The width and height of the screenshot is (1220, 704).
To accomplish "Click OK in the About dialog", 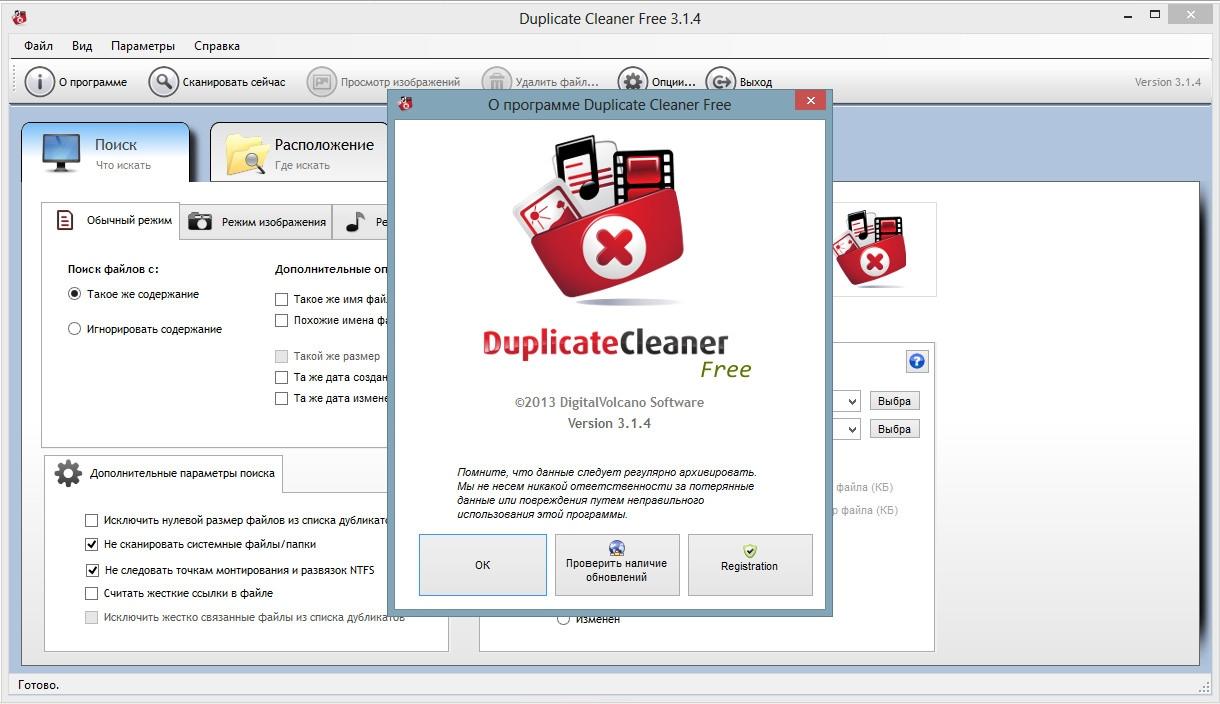I will coord(483,565).
